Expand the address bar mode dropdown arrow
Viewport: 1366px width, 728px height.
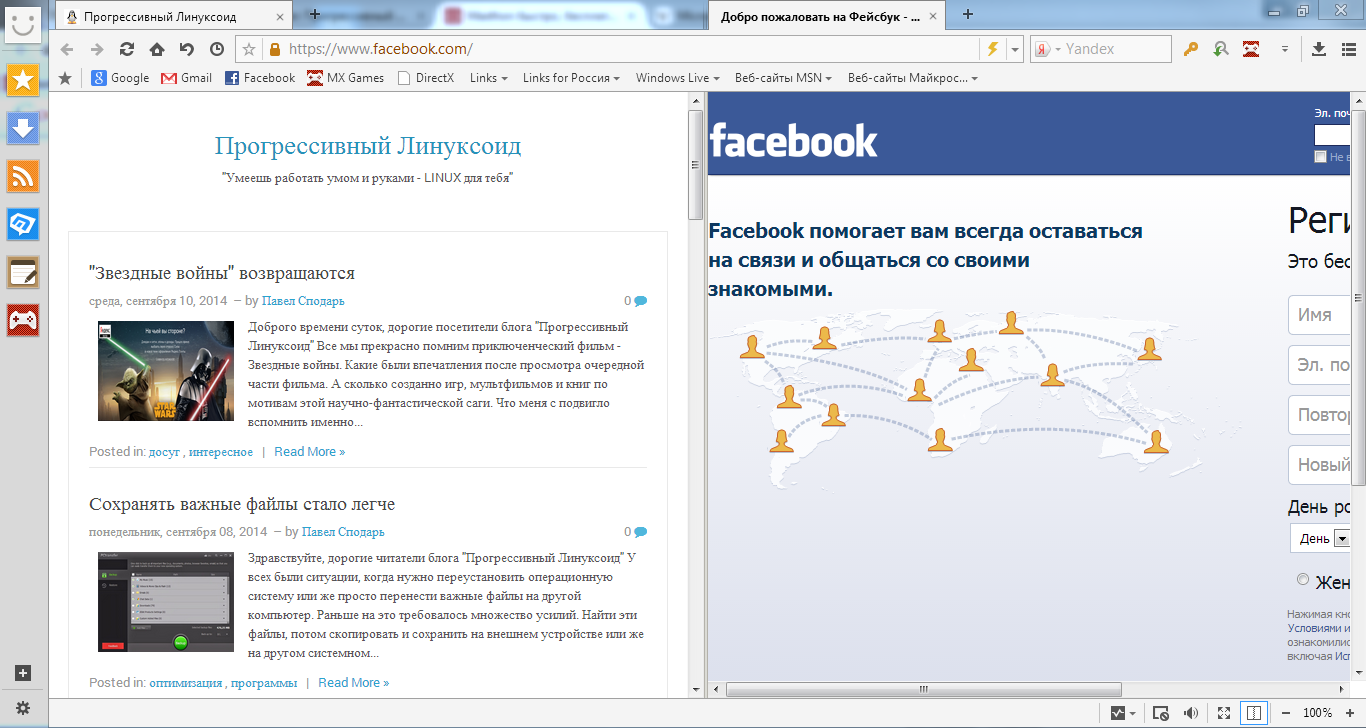click(1015, 49)
